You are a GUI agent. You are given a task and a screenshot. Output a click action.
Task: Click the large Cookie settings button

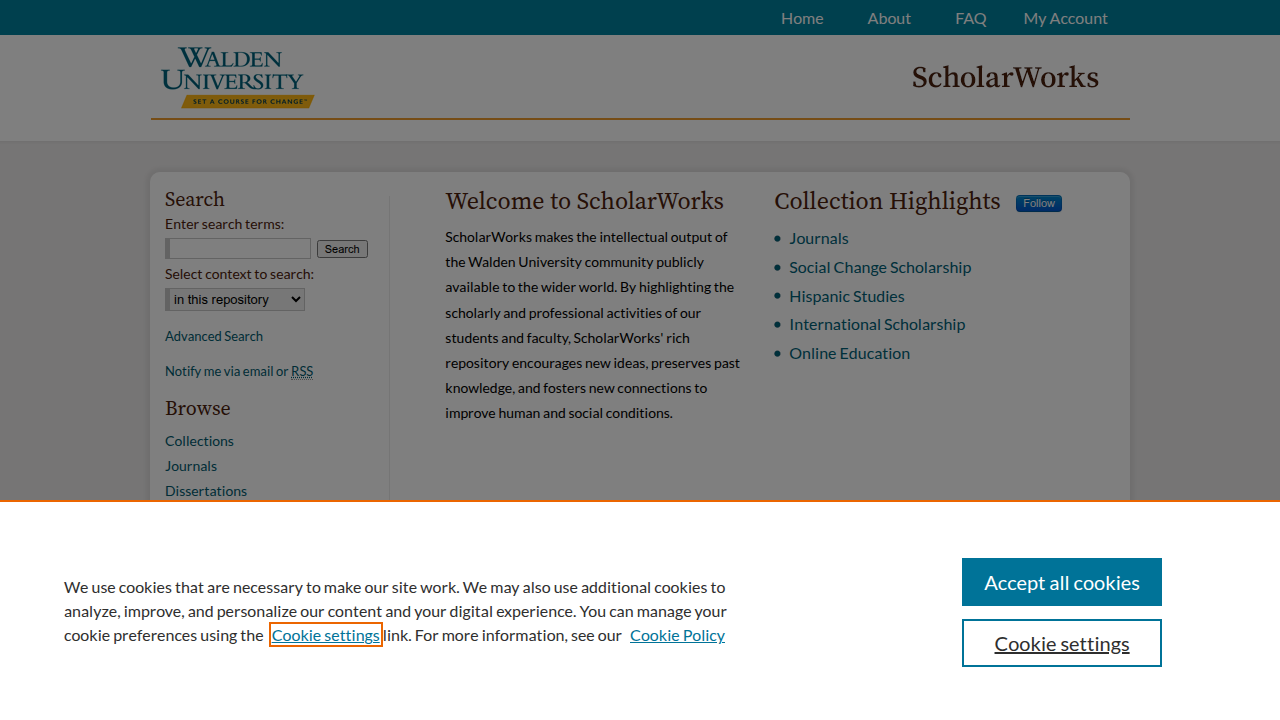[x=1062, y=643]
